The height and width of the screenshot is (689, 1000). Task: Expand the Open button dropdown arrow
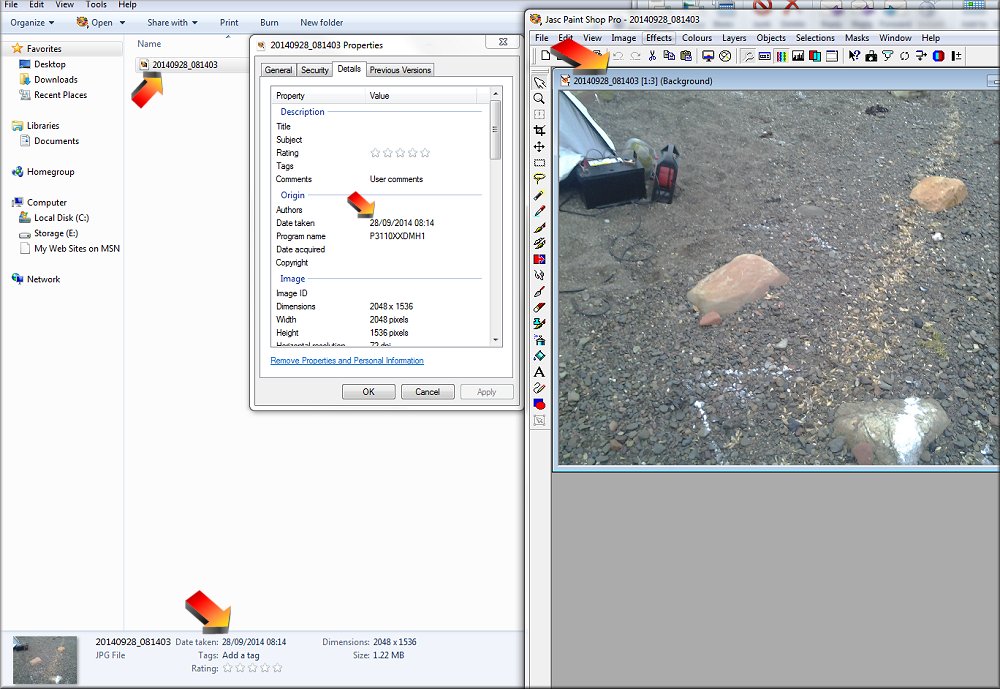click(x=122, y=22)
